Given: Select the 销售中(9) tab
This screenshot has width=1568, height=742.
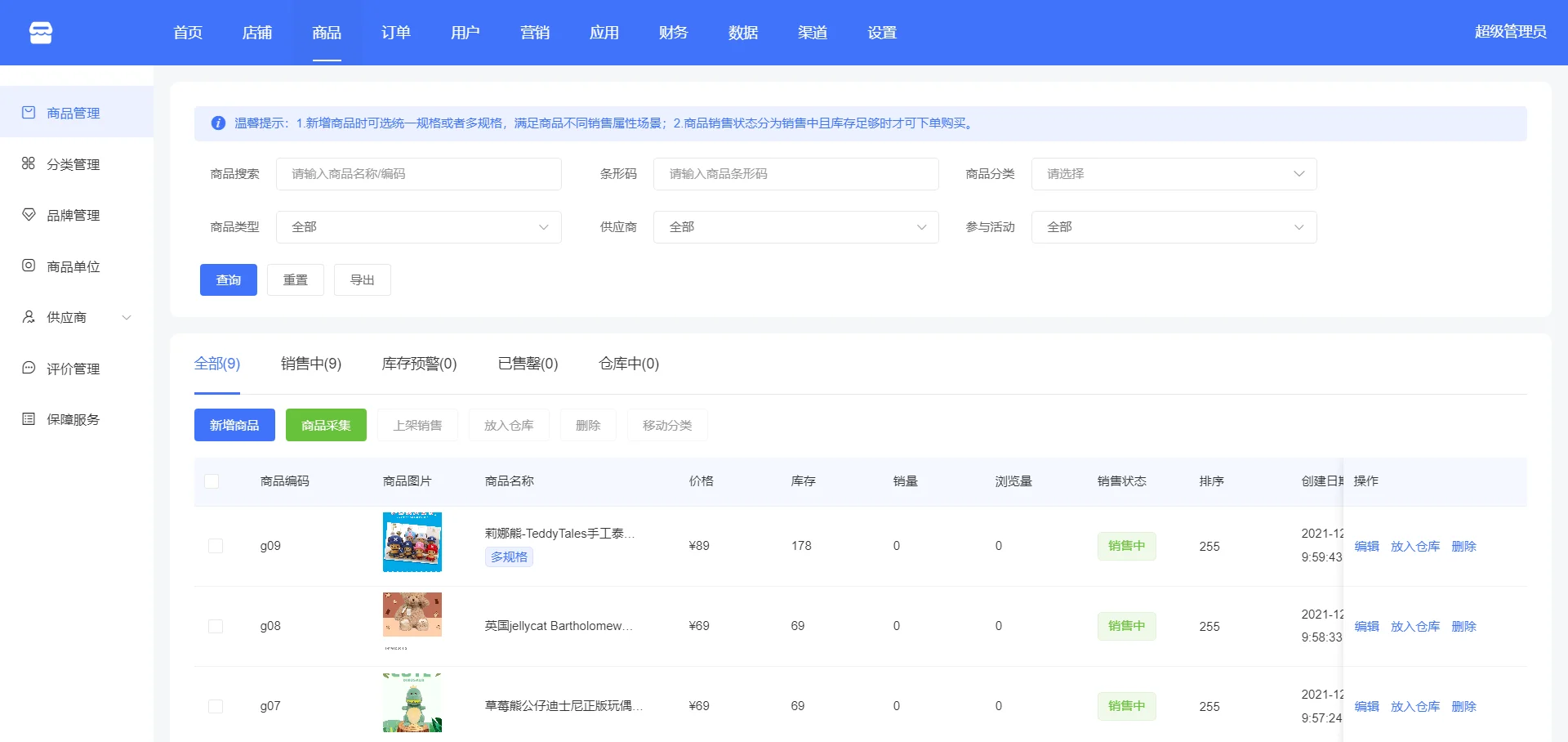Looking at the screenshot, I should tap(311, 364).
